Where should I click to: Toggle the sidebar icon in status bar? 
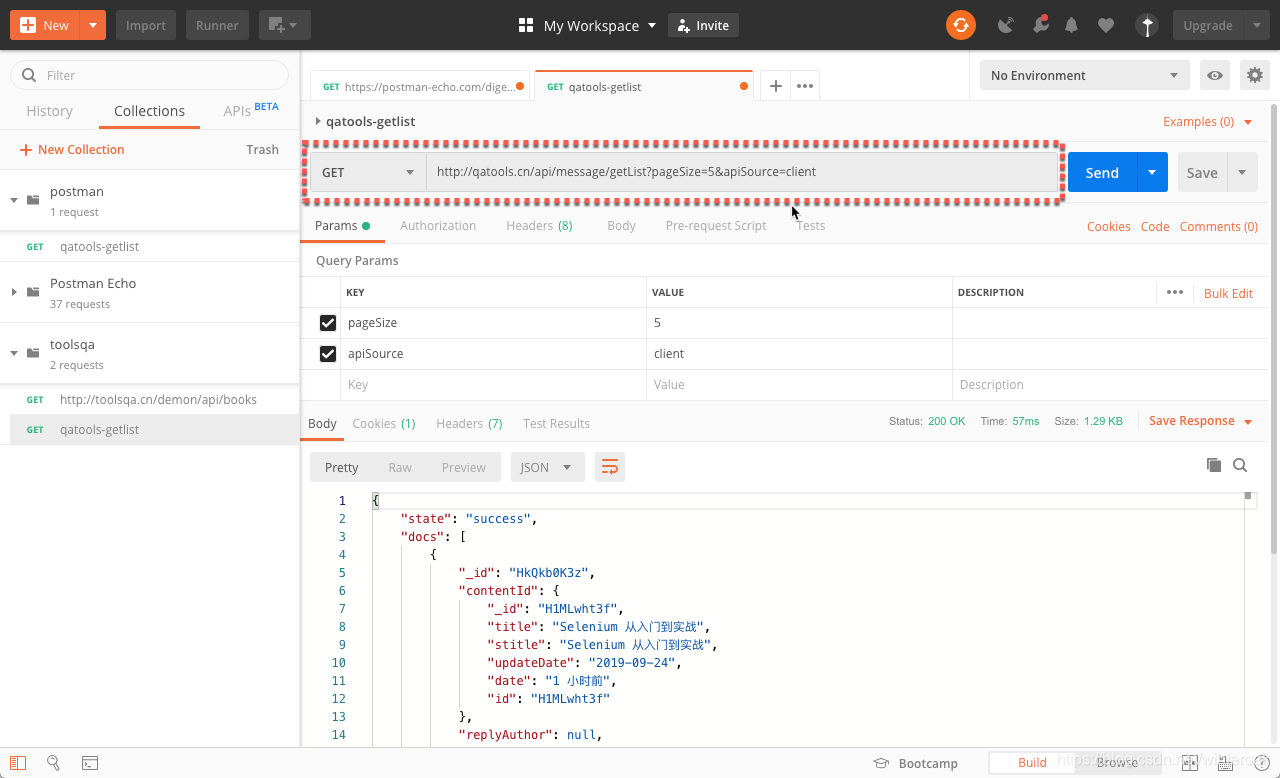point(18,763)
